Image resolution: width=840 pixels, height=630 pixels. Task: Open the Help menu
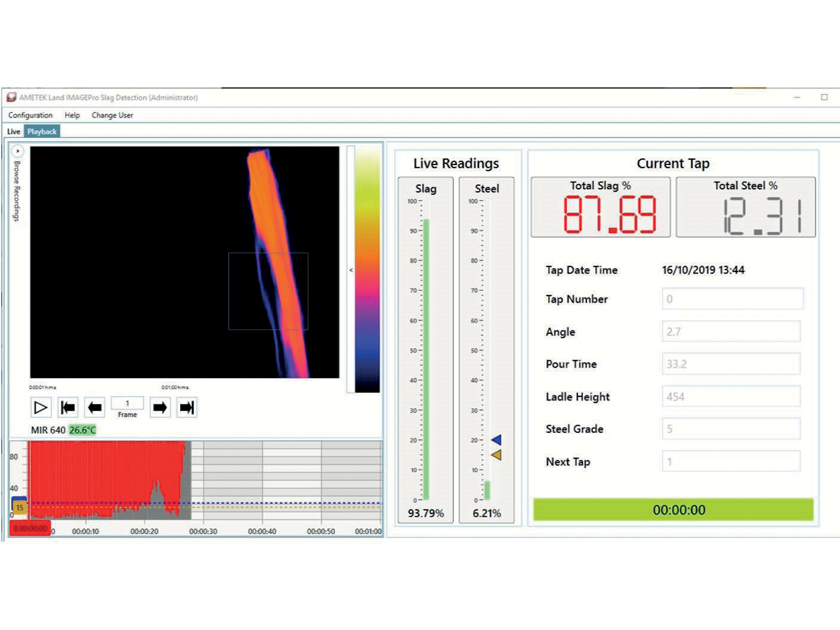(70, 115)
